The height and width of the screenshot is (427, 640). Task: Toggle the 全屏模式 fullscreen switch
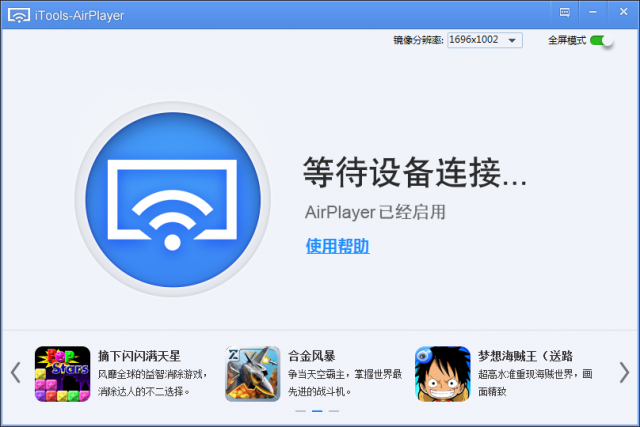(602, 40)
